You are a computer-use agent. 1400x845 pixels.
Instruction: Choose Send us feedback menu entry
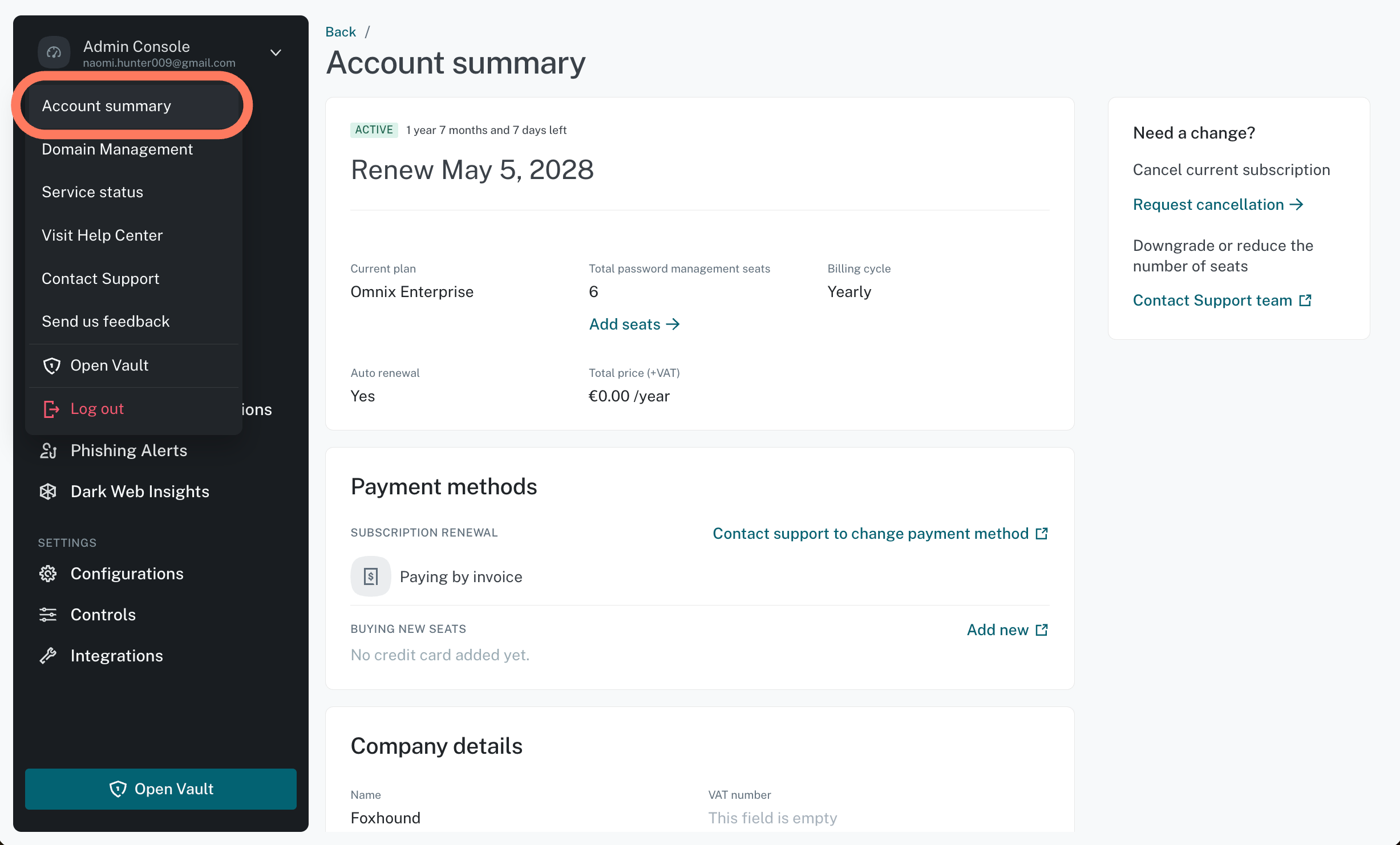133,322
